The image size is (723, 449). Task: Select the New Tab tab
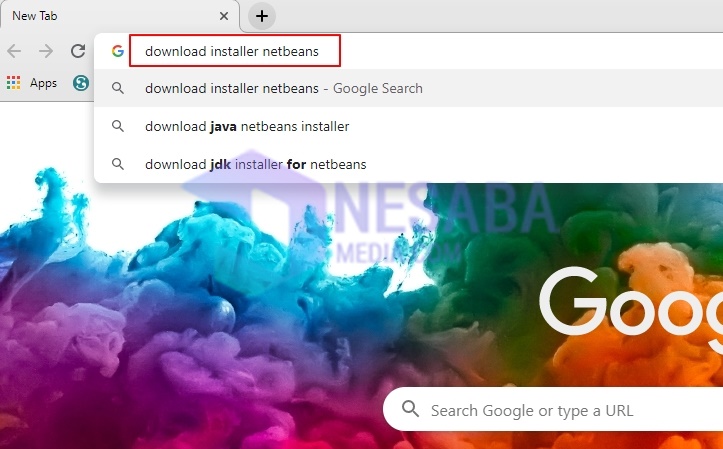tap(120, 17)
